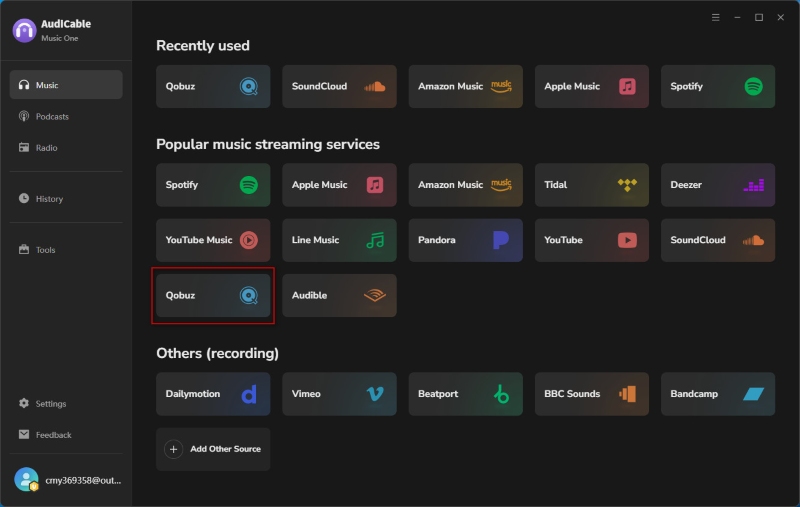Open SoundCloud in Recently used
Image resolution: width=800 pixels, height=507 pixels.
point(339,86)
